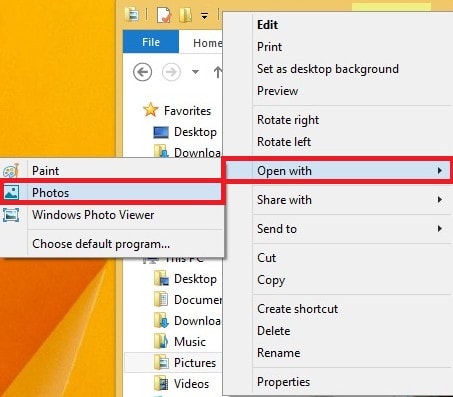This screenshot has height=397, width=453.
Task: Choose default program from the submenu
Action: coord(101,244)
